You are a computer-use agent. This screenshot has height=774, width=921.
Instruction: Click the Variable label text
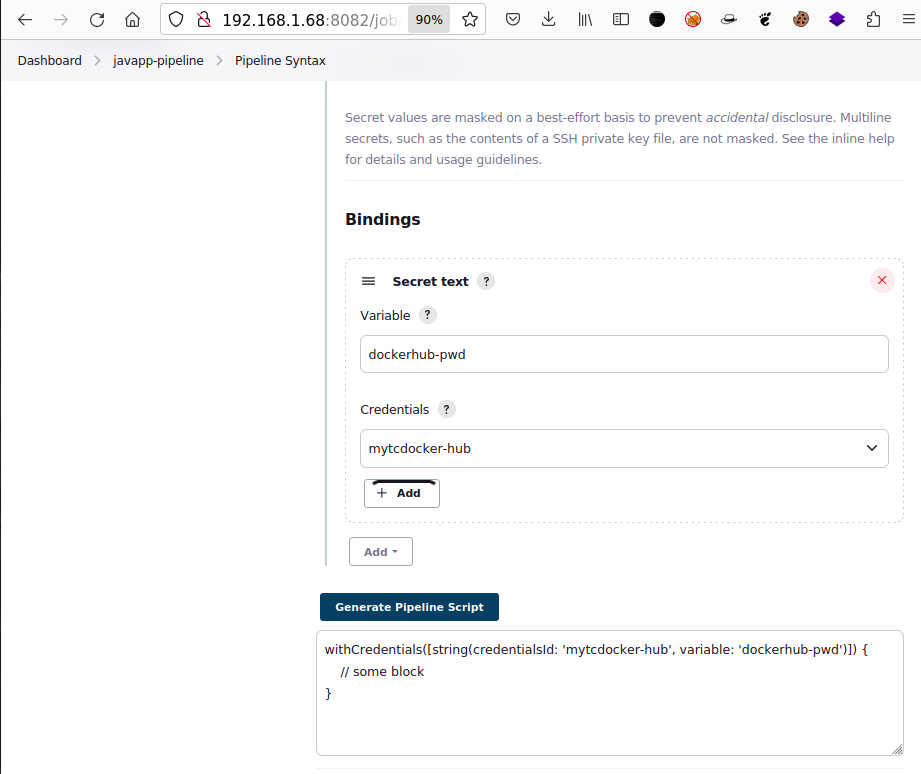[385, 315]
